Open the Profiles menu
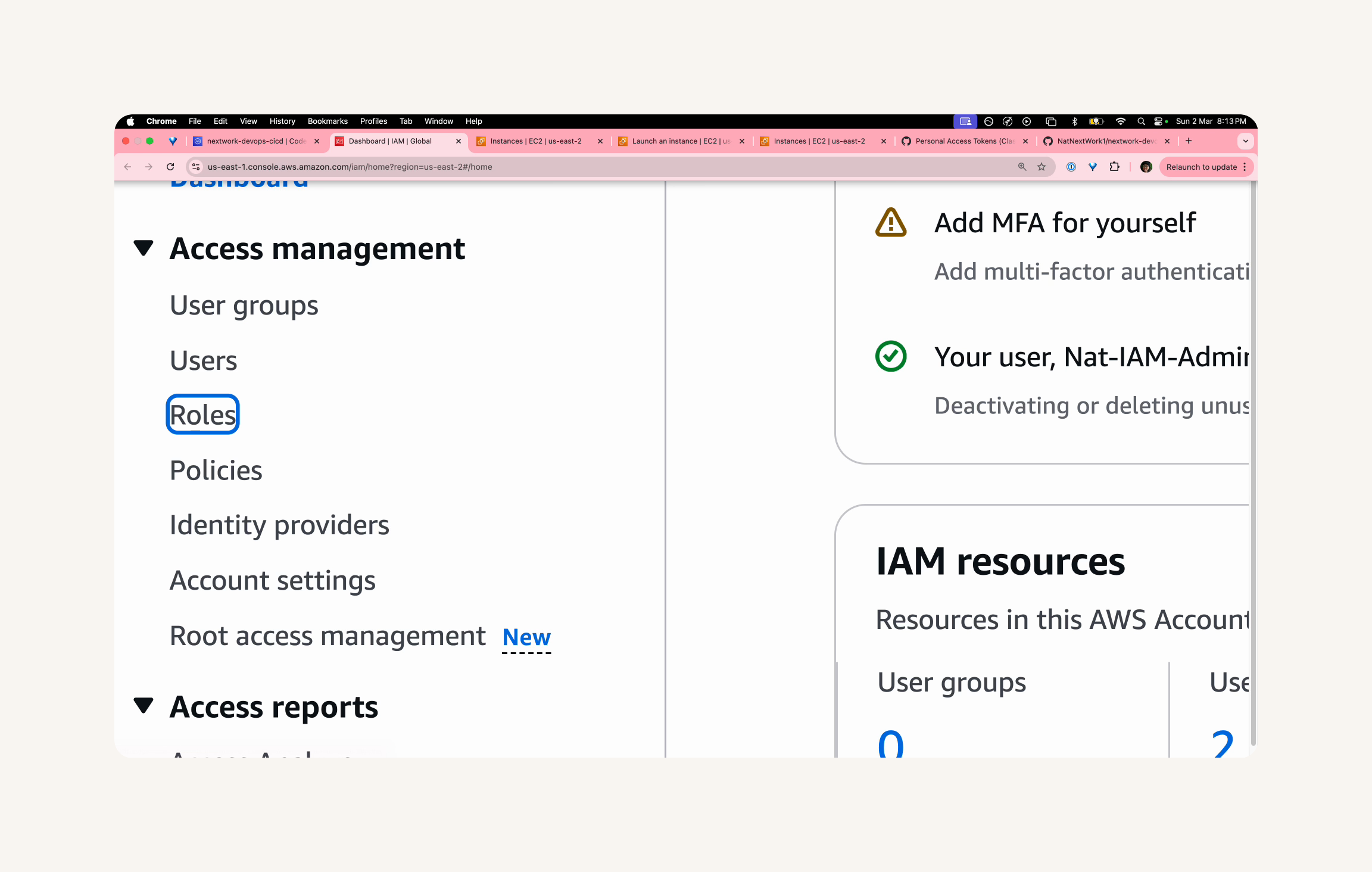 tap(373, 121)
